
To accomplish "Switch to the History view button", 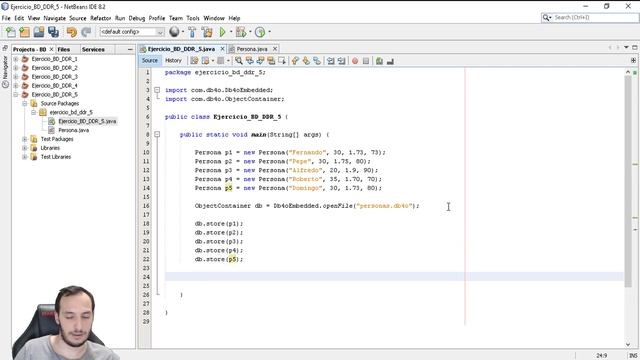I will pos(173,60).
